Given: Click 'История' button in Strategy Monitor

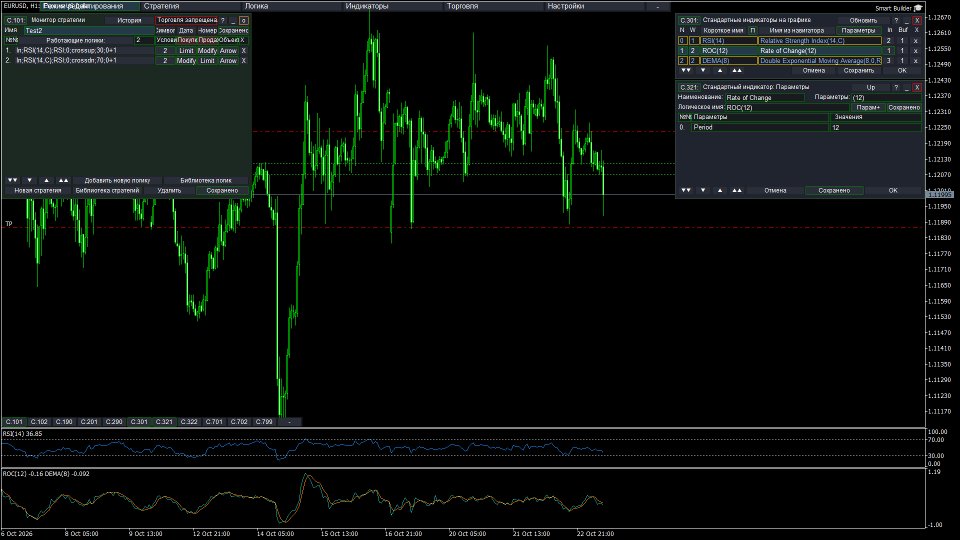Looking at the screenshot, I should coord(129,20).
